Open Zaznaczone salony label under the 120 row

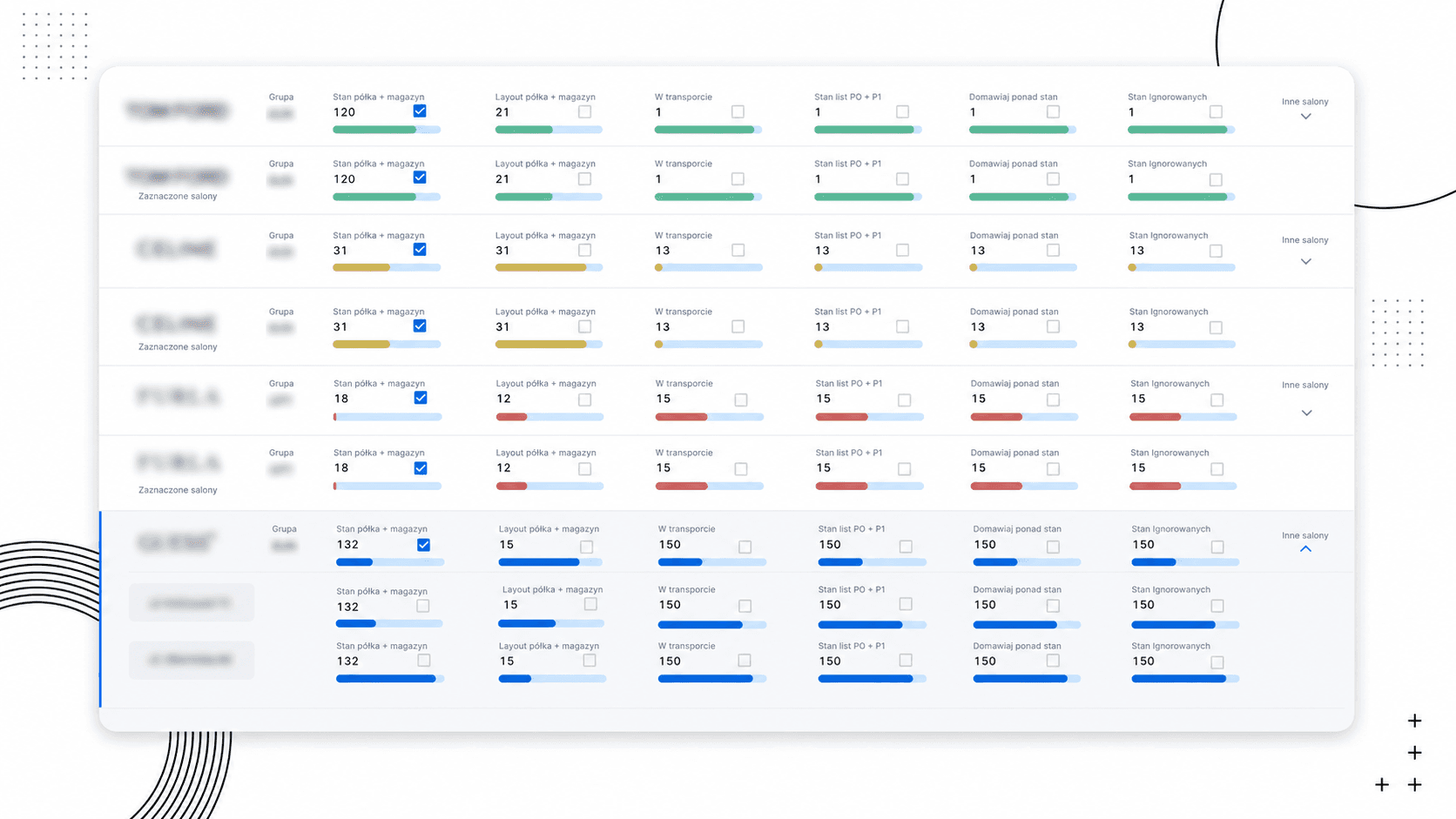(178, 197)
